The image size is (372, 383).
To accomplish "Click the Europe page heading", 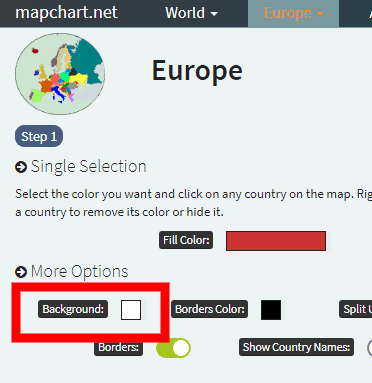I will [197, 71].
